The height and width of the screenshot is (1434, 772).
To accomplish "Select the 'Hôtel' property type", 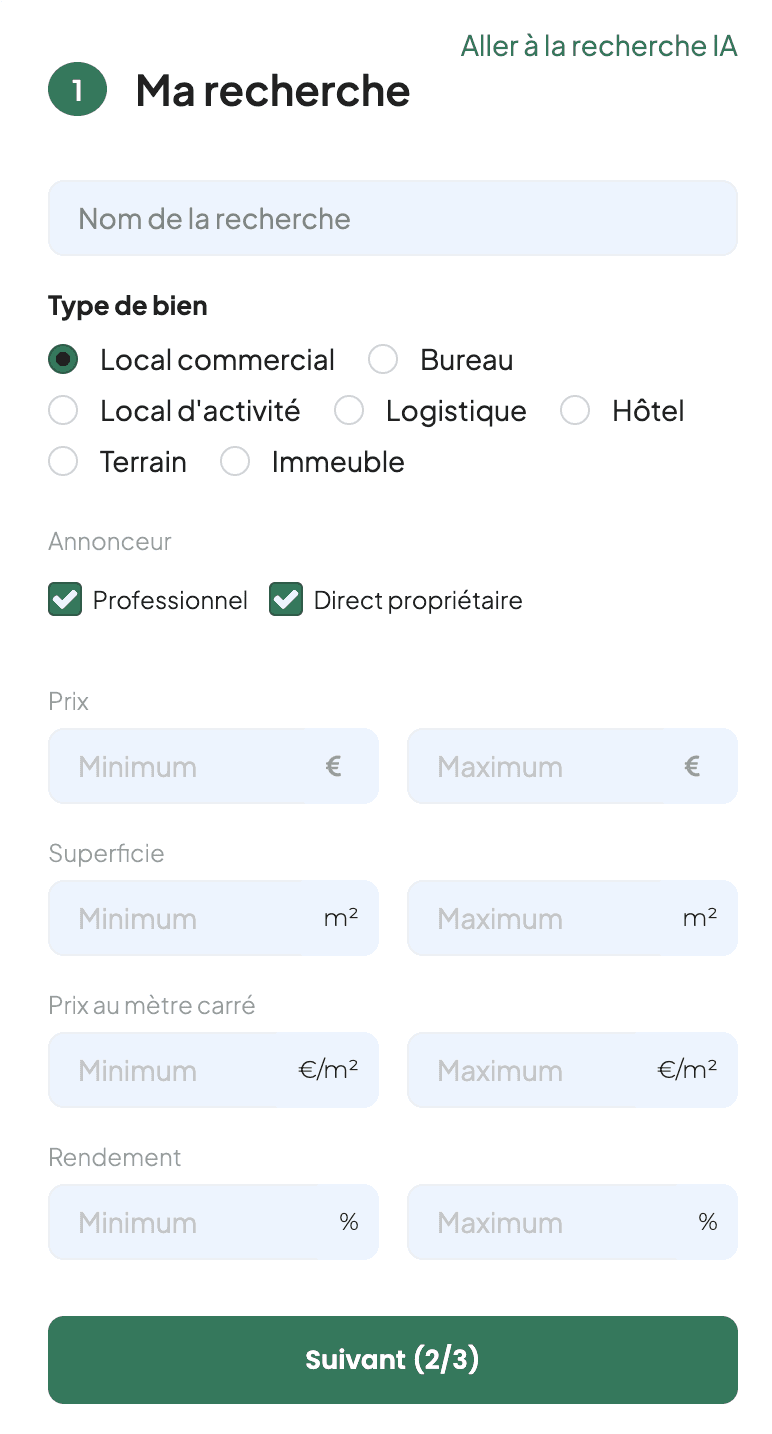I will click(x=575, y=411).
